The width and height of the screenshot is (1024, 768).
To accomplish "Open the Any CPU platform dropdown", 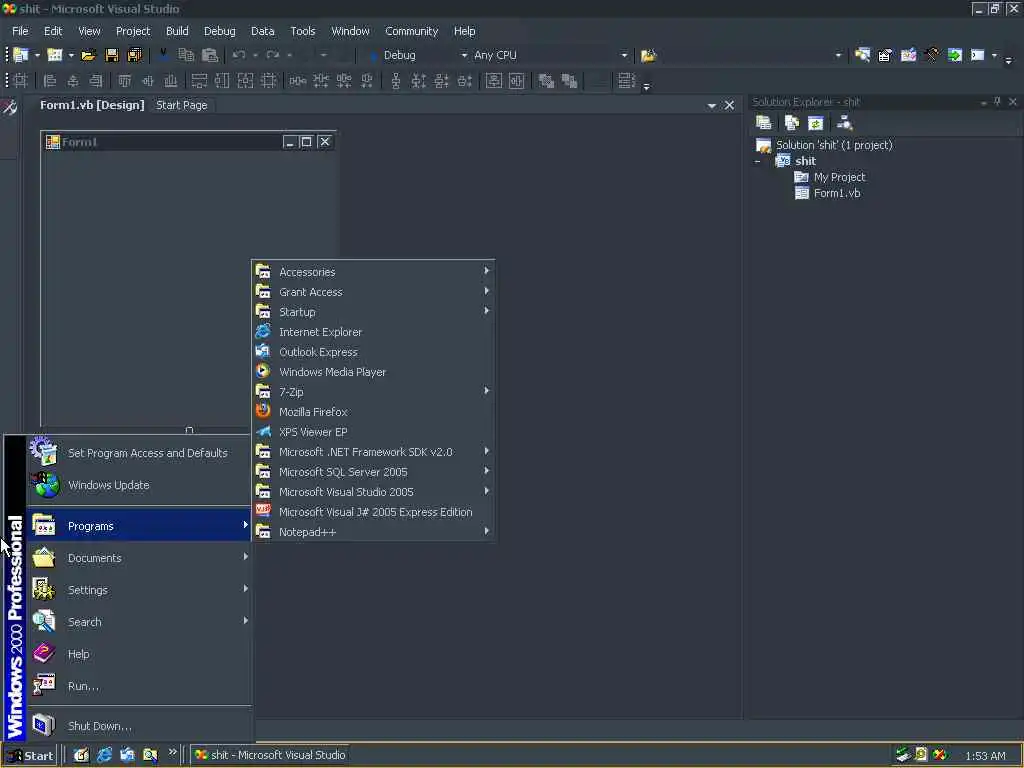I will (x=624, y=56).
